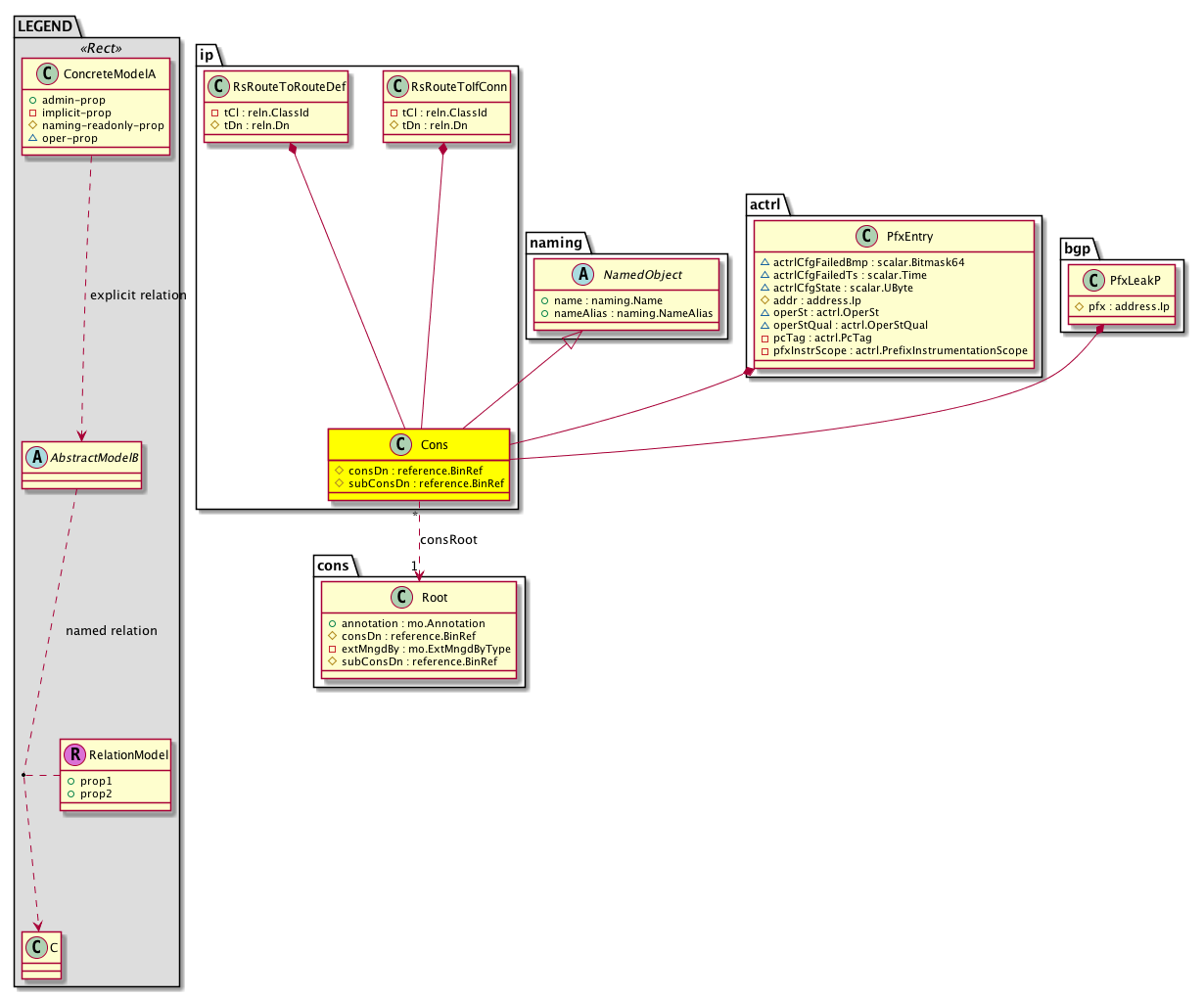Click the nameAlias property in NamedObject
1204x997 pixels.
(626, 313)
